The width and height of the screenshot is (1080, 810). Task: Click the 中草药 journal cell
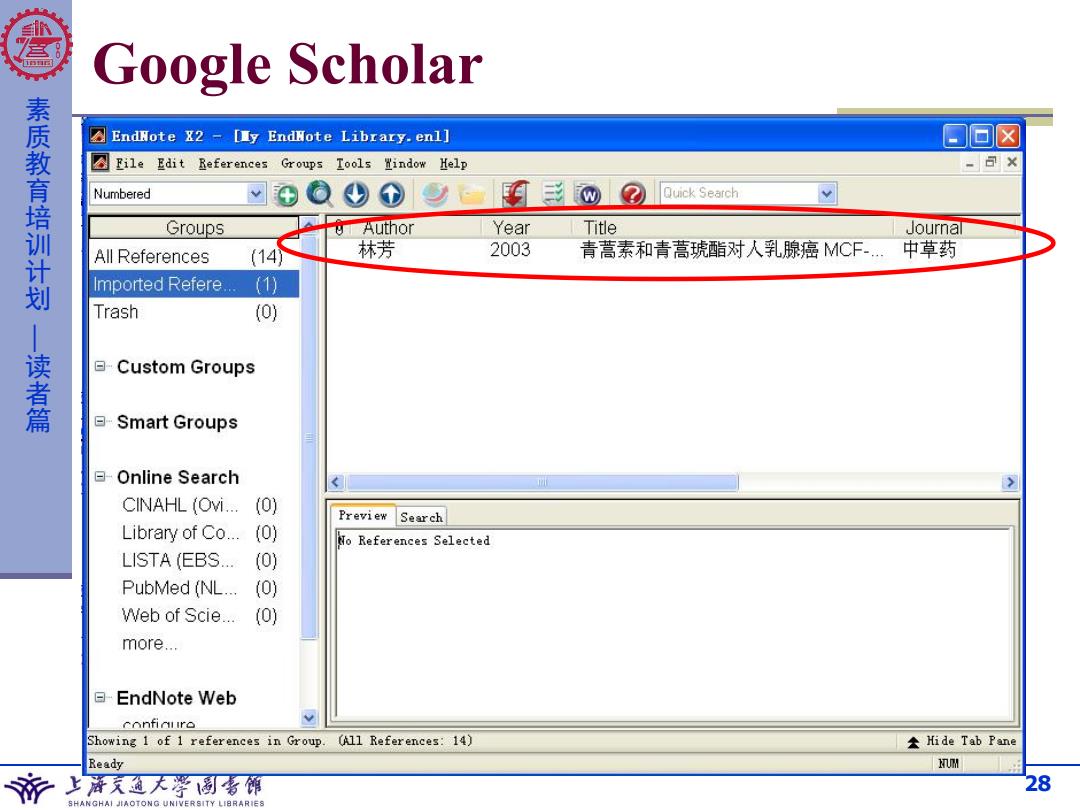click(929, 249)
